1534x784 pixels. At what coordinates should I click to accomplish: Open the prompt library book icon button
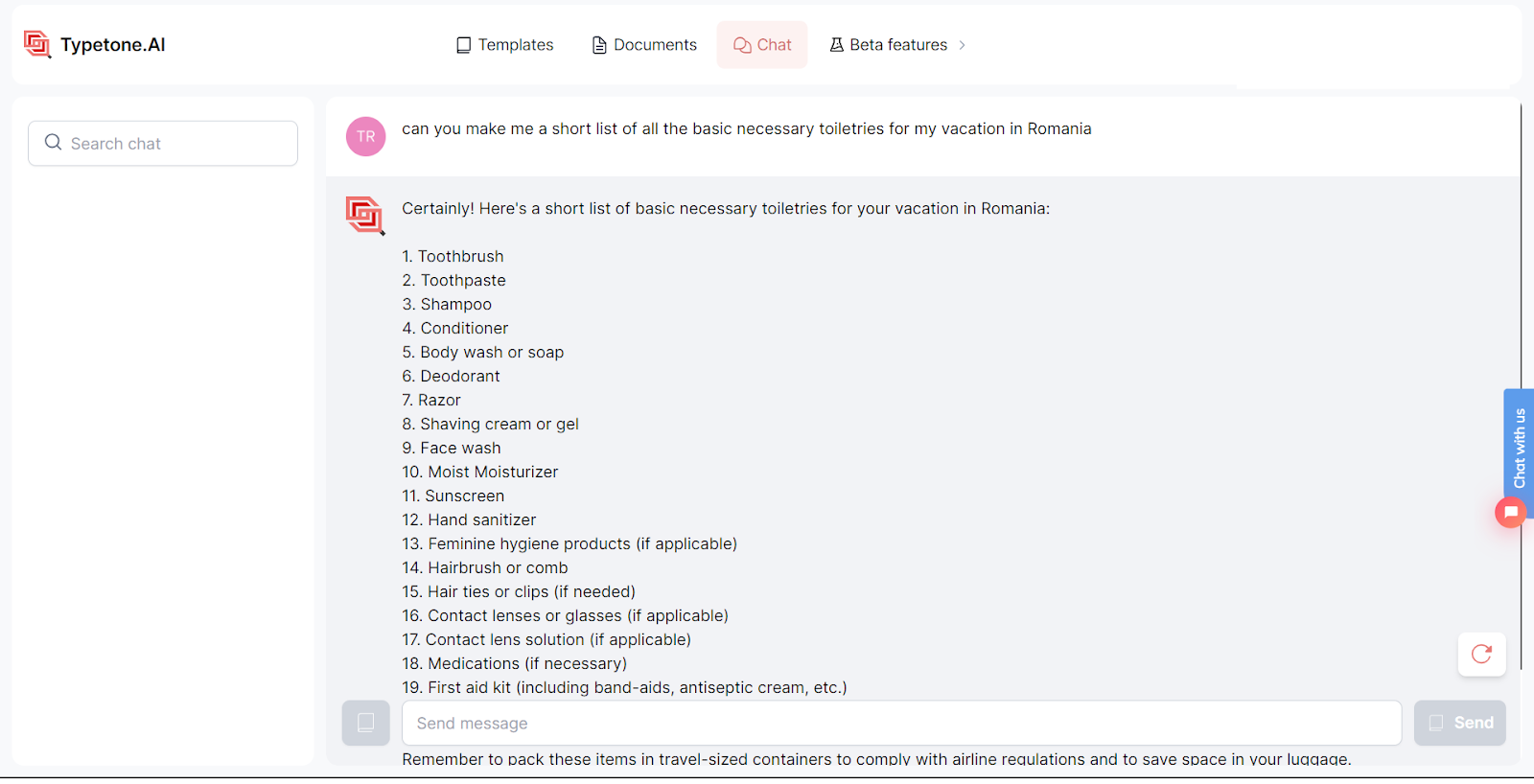point(366,723)
